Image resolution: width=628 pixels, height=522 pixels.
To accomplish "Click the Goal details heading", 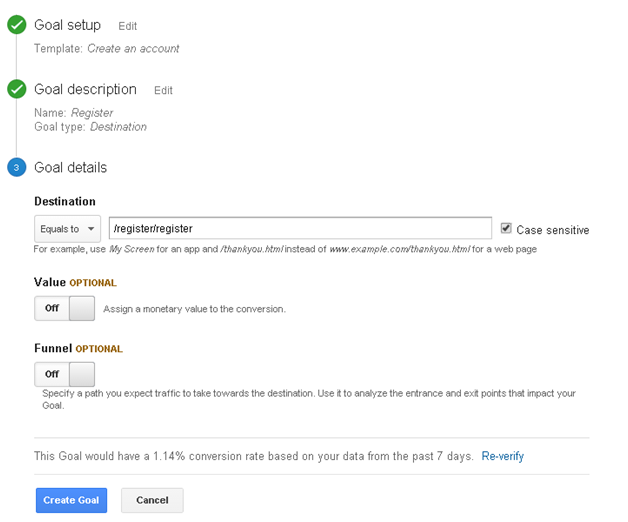I will [x=70, y=167].
